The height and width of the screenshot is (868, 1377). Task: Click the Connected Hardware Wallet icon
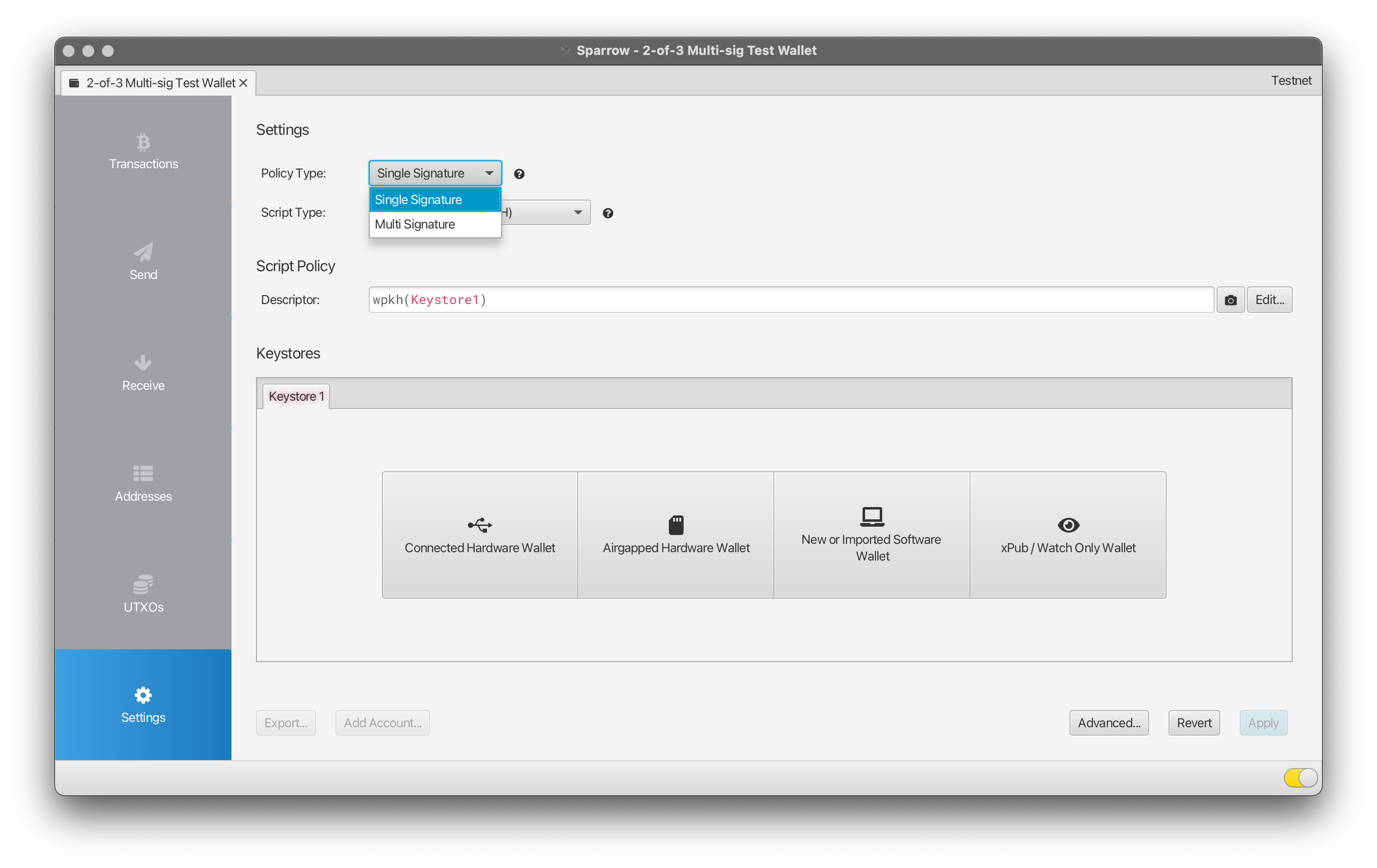pyautogui.click(x=478, y=524)
